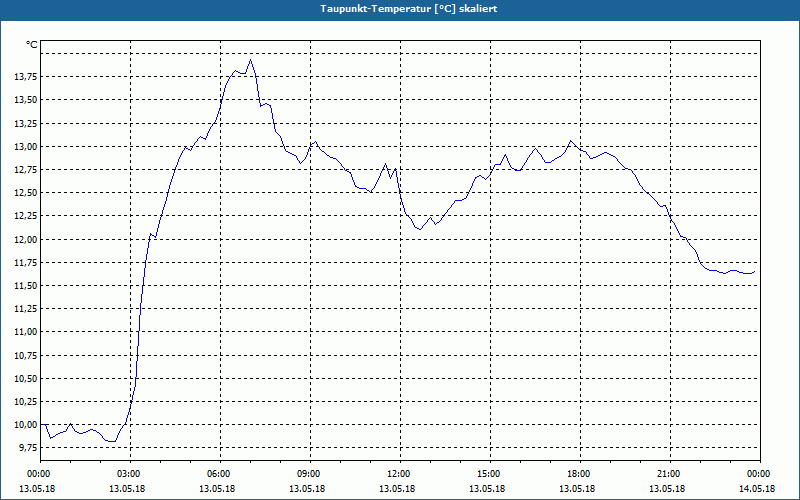Click the 12,25 y-axis value
The width and height of the screenshot is (800, 500).
[x=27, y=216]
